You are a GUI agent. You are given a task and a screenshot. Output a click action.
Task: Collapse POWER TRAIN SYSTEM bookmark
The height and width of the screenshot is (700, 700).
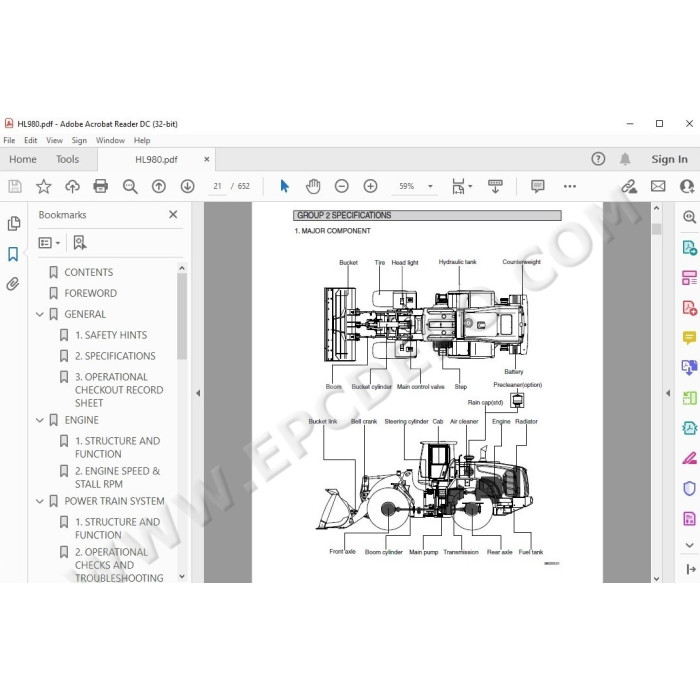coord(40,501)
